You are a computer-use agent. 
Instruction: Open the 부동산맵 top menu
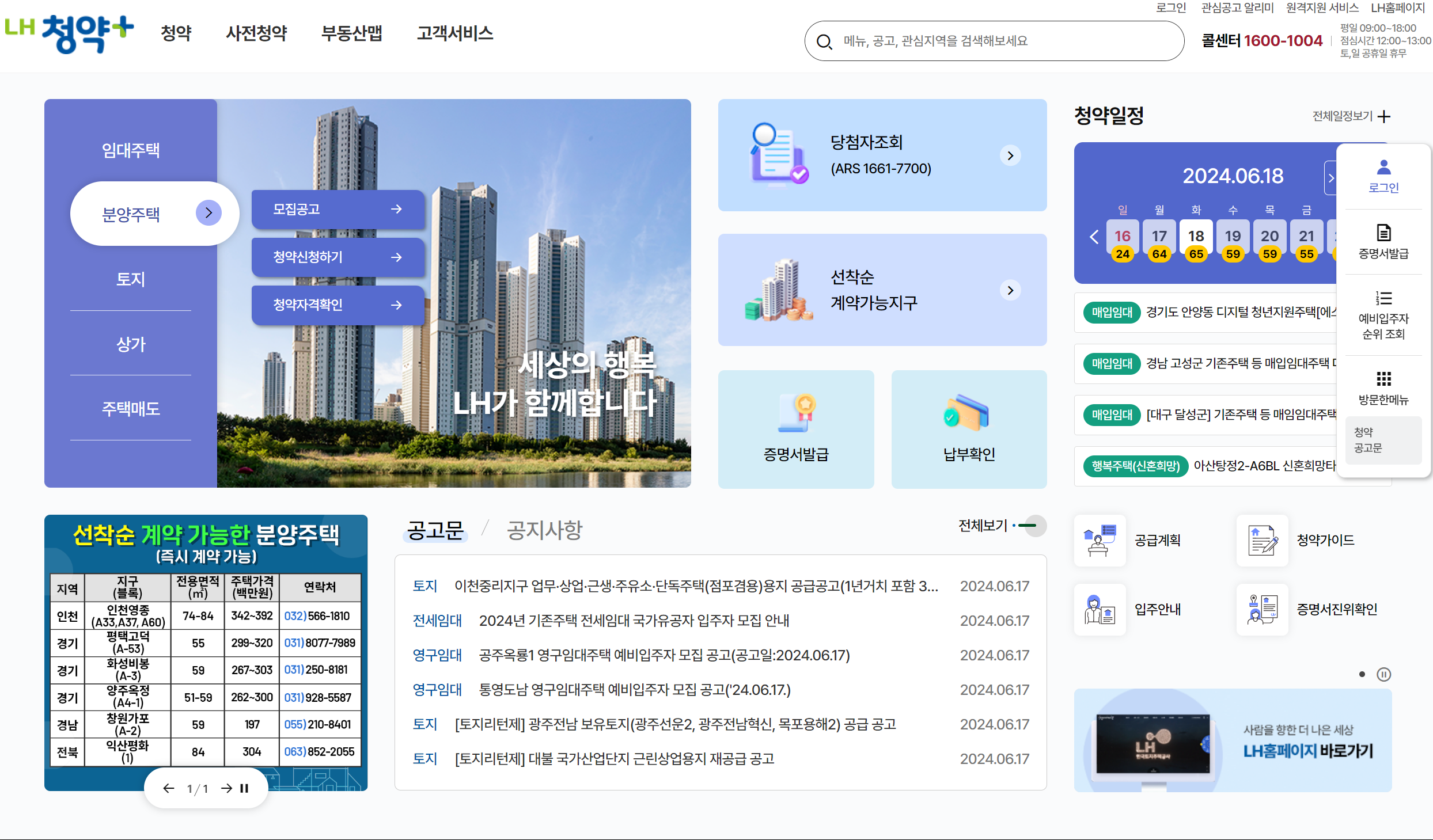(x=351, y=33)
